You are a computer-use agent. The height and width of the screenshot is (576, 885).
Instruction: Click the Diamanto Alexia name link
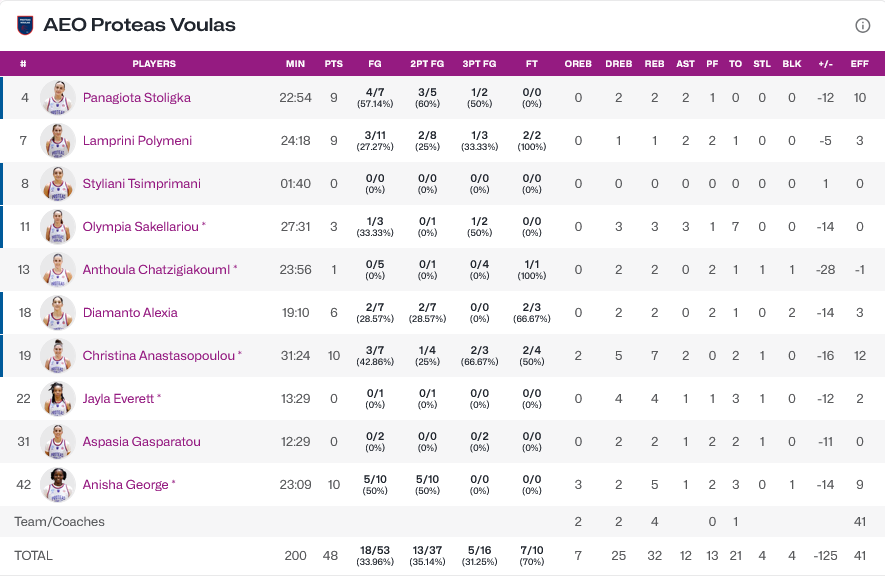(130, 313)
